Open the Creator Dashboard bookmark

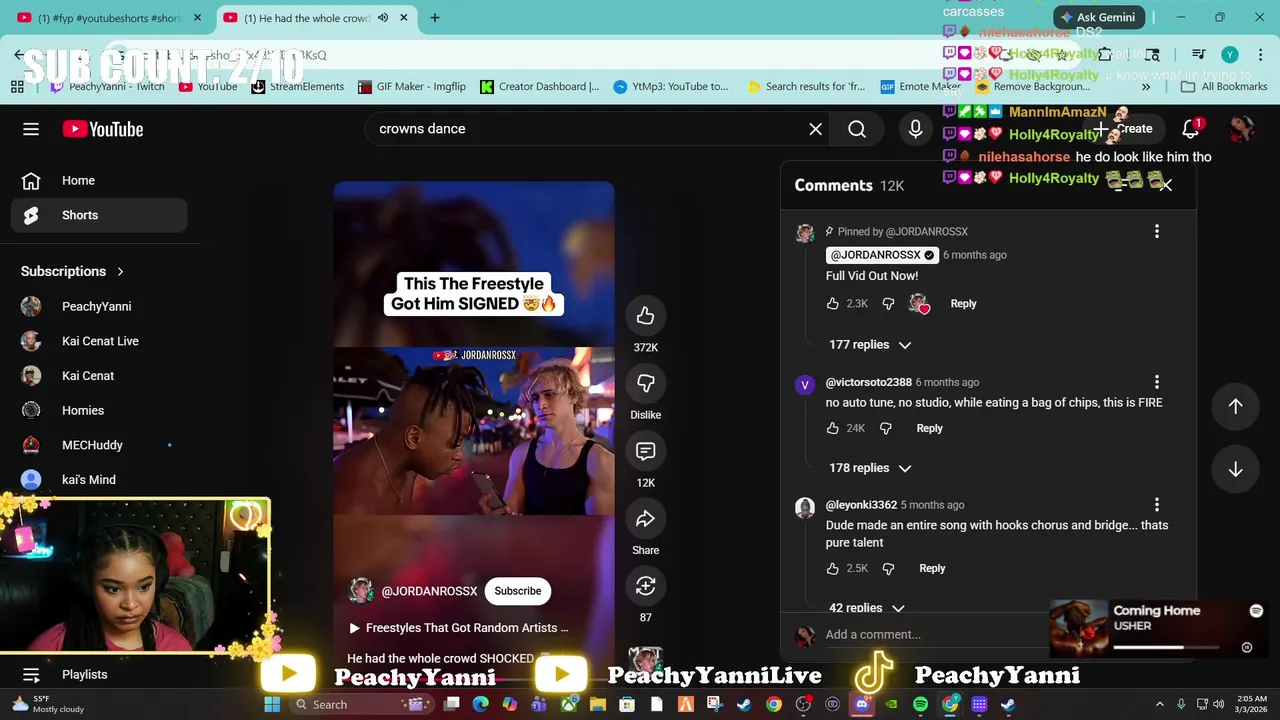[540, 87]
